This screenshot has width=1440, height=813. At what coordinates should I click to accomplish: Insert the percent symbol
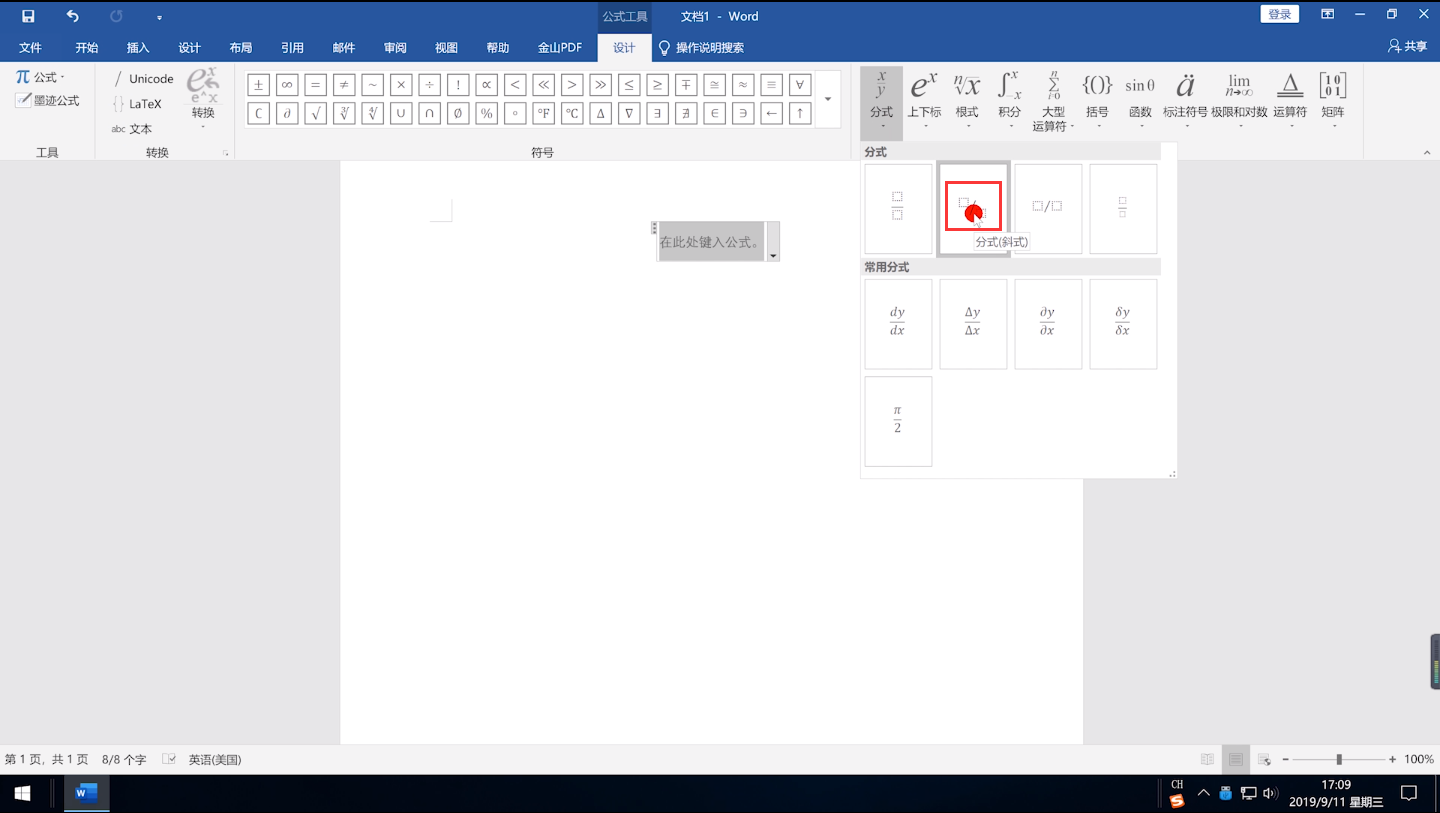click(486, 113)
